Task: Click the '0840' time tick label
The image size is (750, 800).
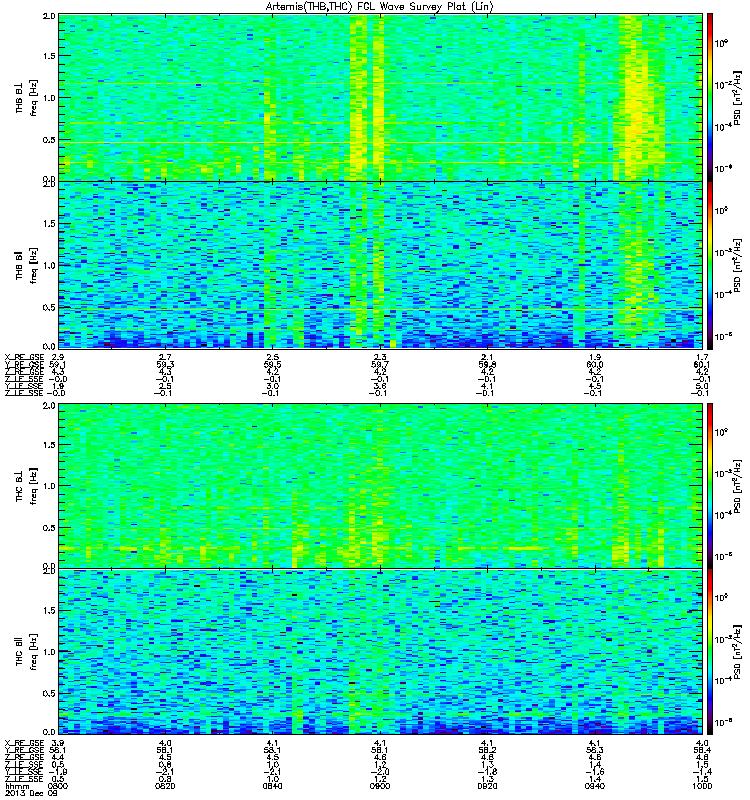Action: point(273,786)
